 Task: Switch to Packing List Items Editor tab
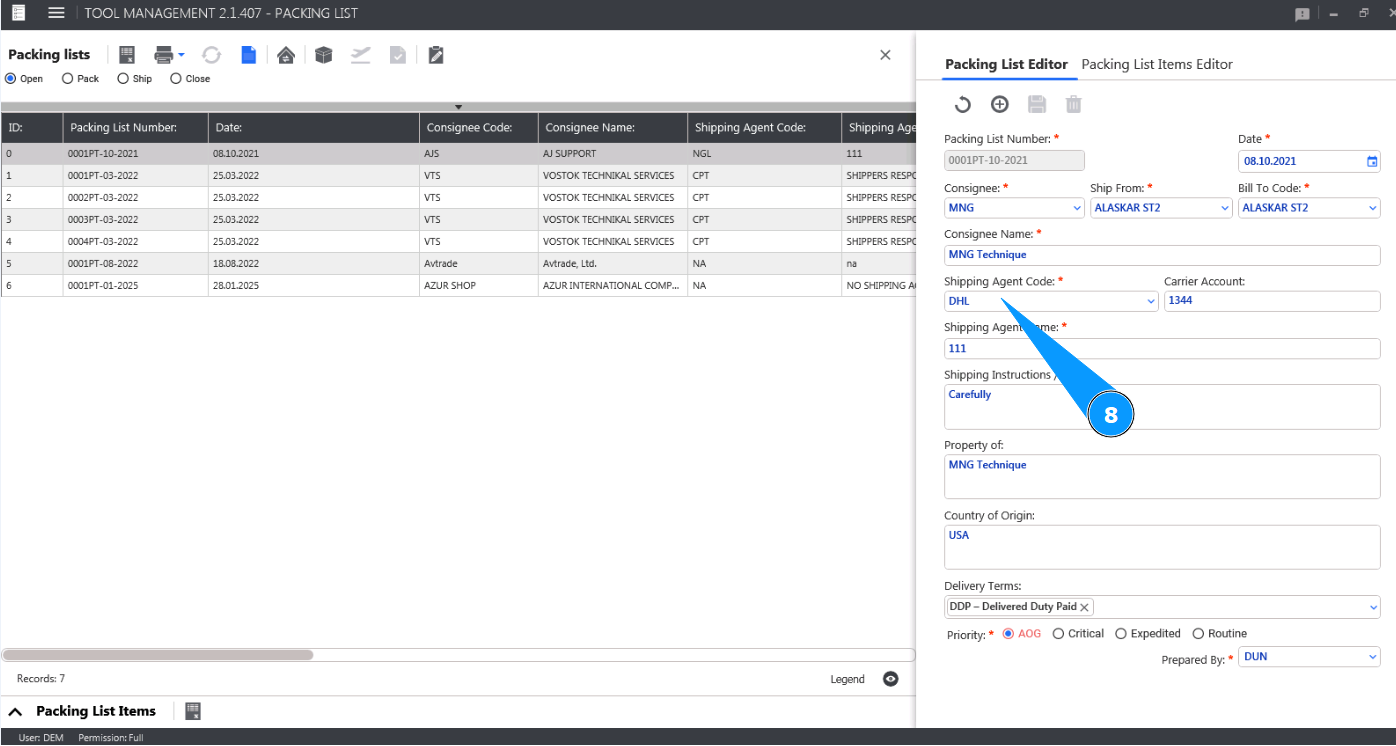coord(1157,64)
